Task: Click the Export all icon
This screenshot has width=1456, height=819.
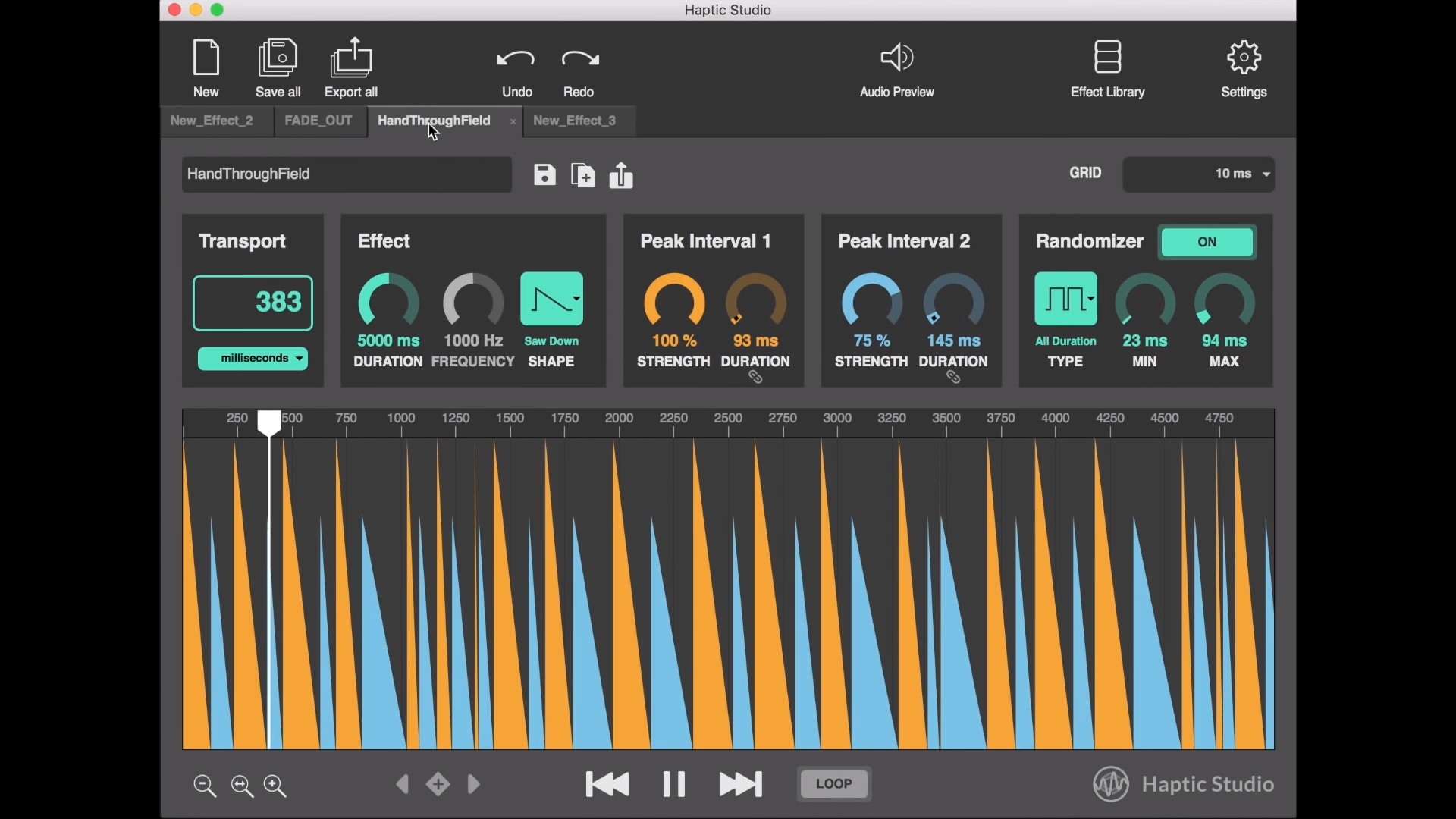Action: [351, 58]
